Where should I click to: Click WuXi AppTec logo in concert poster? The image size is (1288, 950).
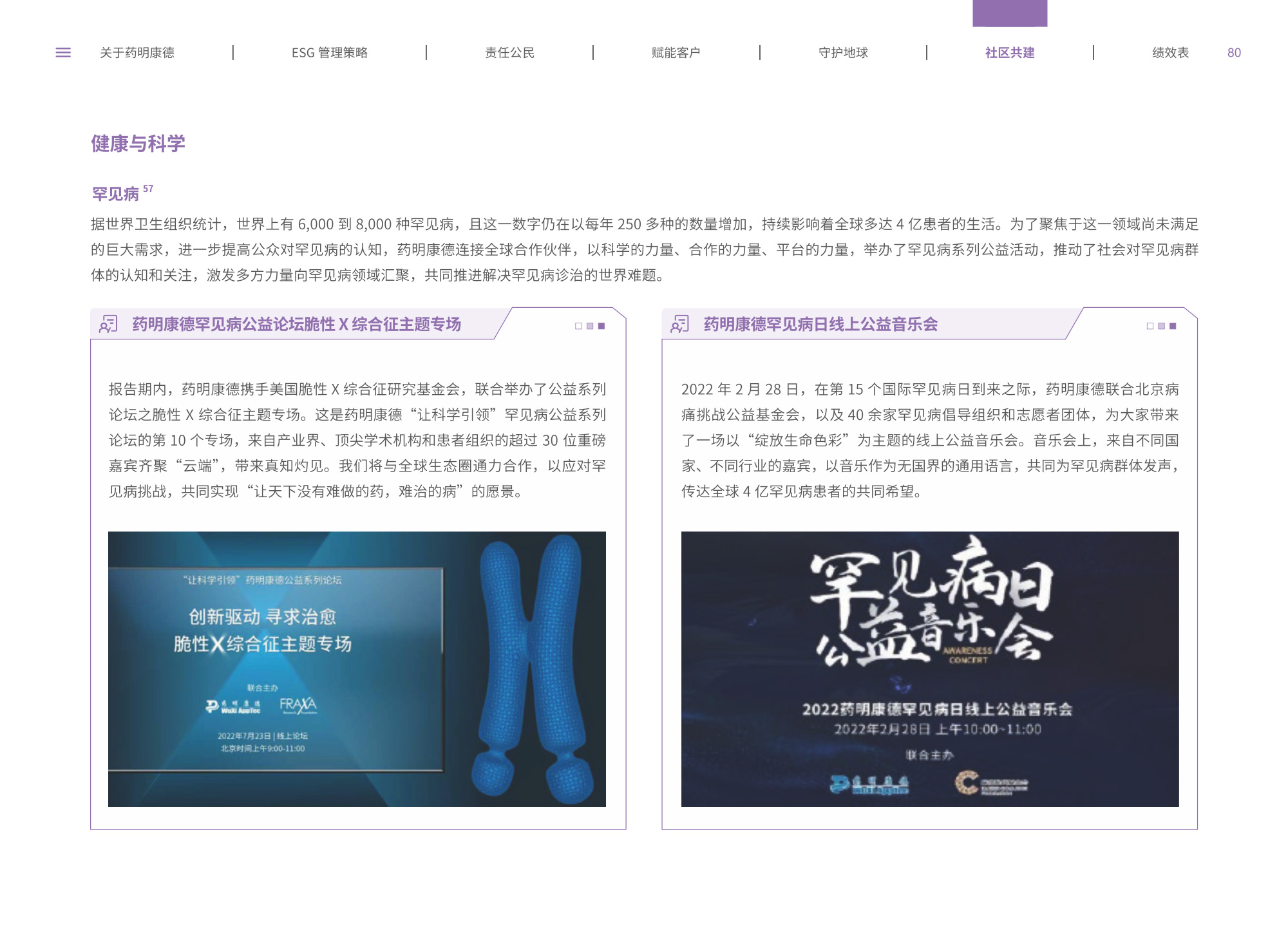coord(869,784)
